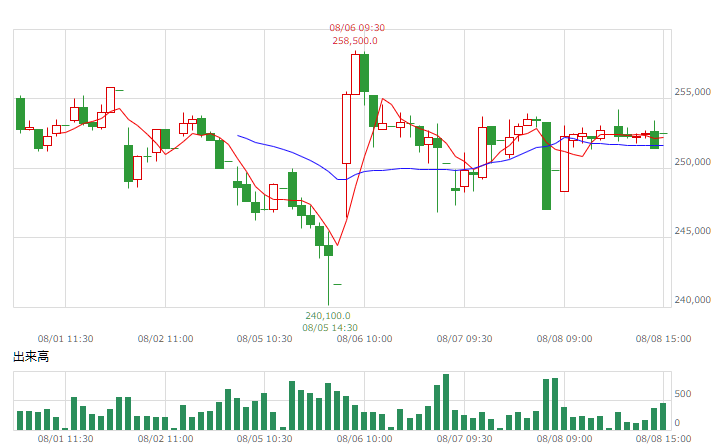Click 08/08 15:00 under the price chart

664,339
